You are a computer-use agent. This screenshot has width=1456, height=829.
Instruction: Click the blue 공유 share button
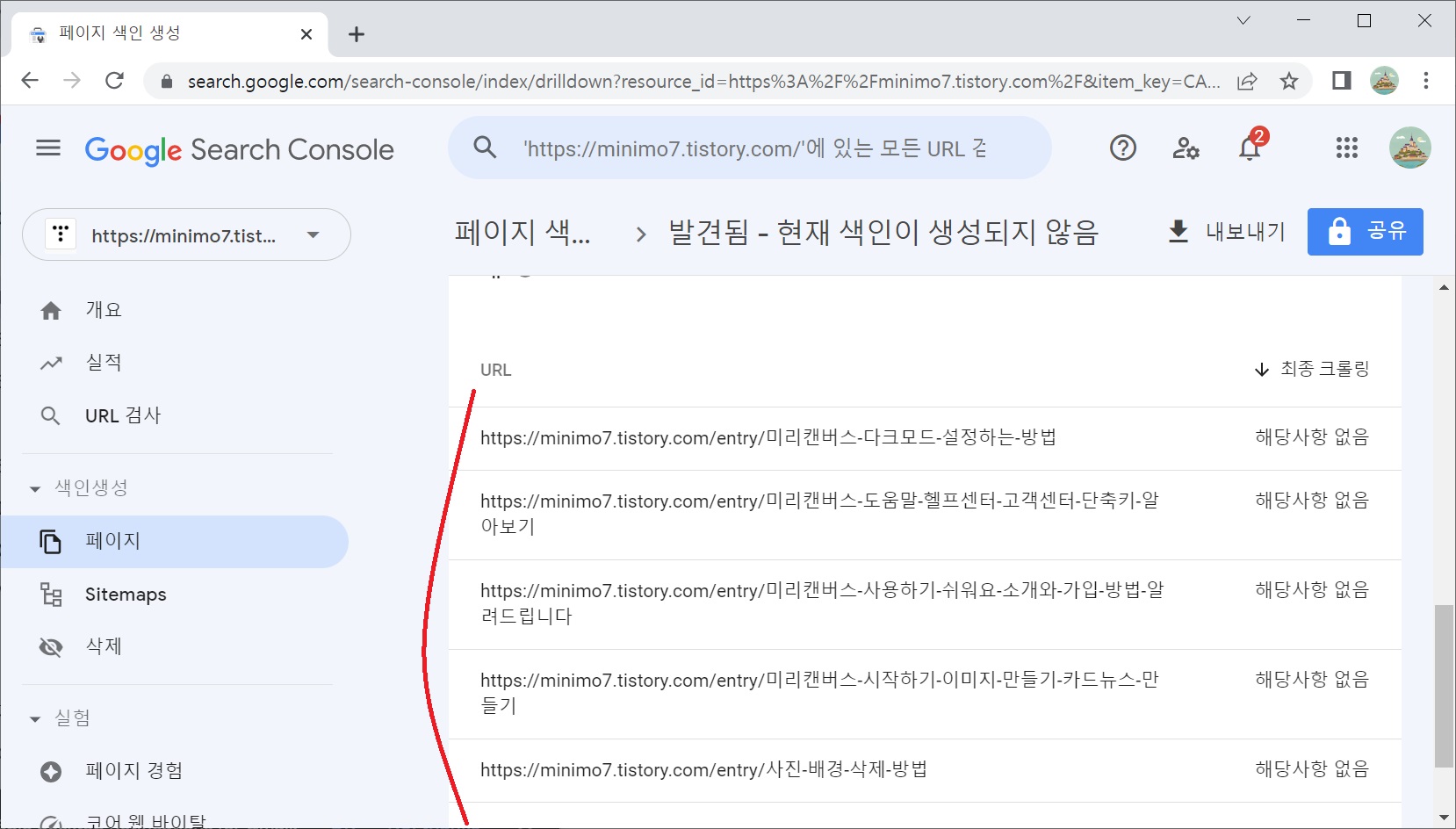click(x=1365, y=232)
